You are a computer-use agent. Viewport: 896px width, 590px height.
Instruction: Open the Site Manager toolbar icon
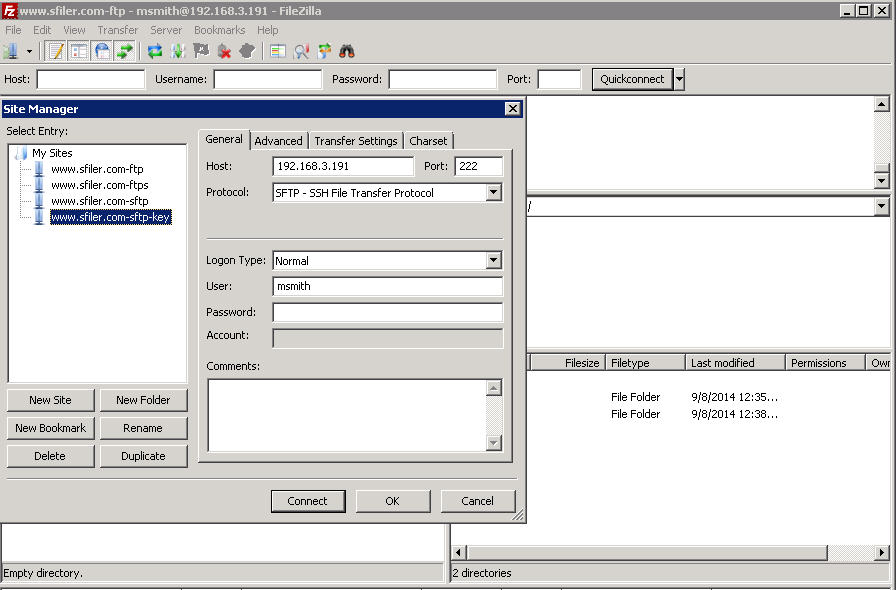(x=11, y=51)
